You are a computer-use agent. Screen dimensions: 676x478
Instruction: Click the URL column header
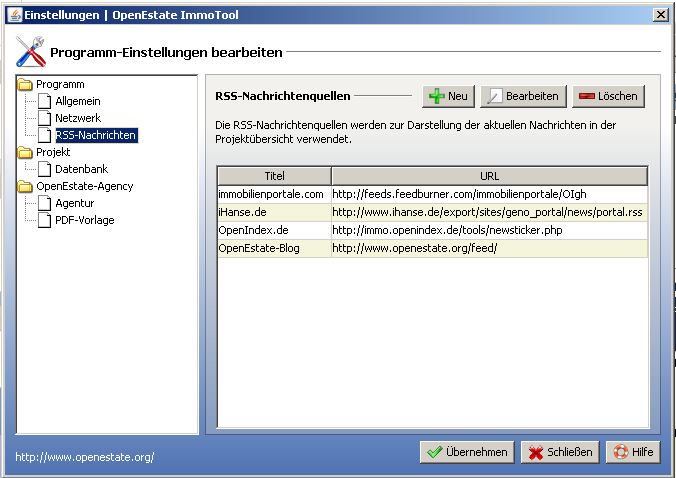pyautogui.click(x=489, y=176)
